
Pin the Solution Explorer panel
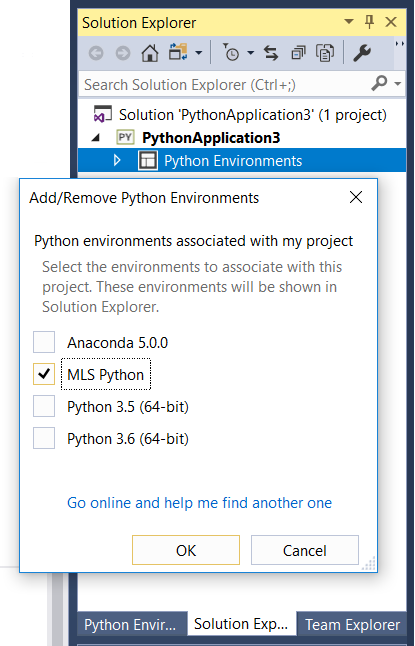click(x=369, y=22)
